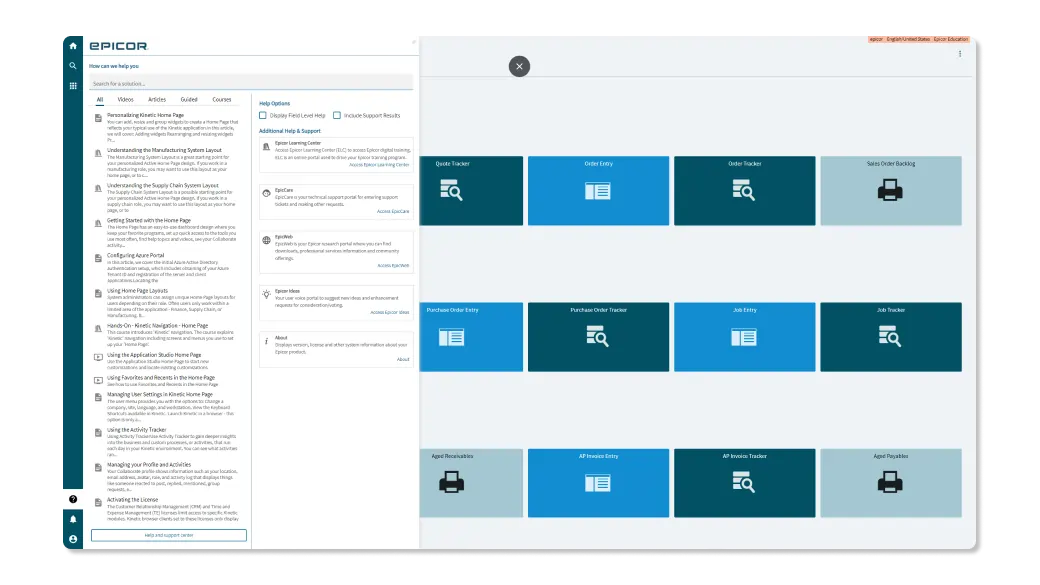
Task: Close the help panel with X button
Action: tap(519, 66)
